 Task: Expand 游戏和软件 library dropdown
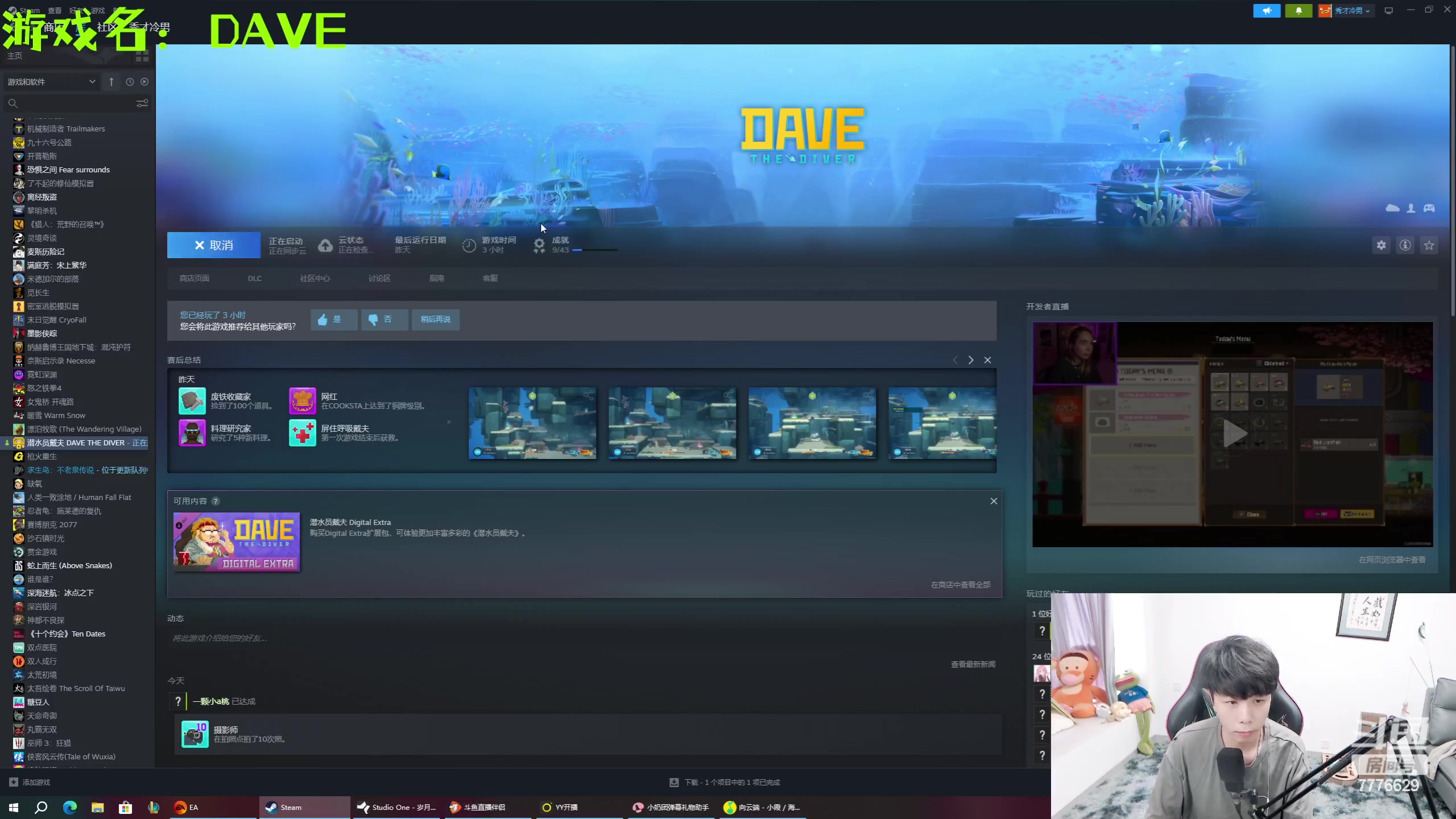click(51, 82)
